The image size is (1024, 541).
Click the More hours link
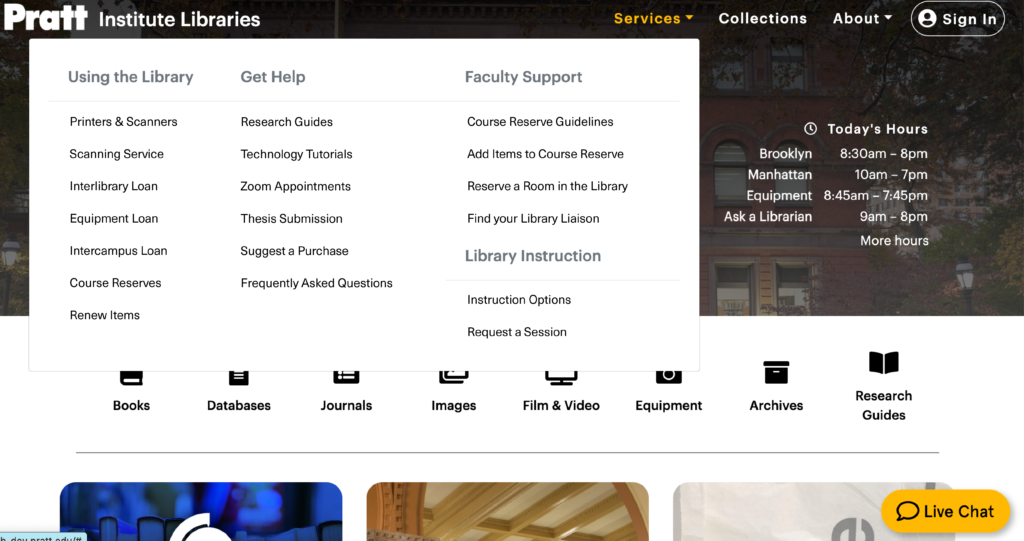(x=894, y=240)
